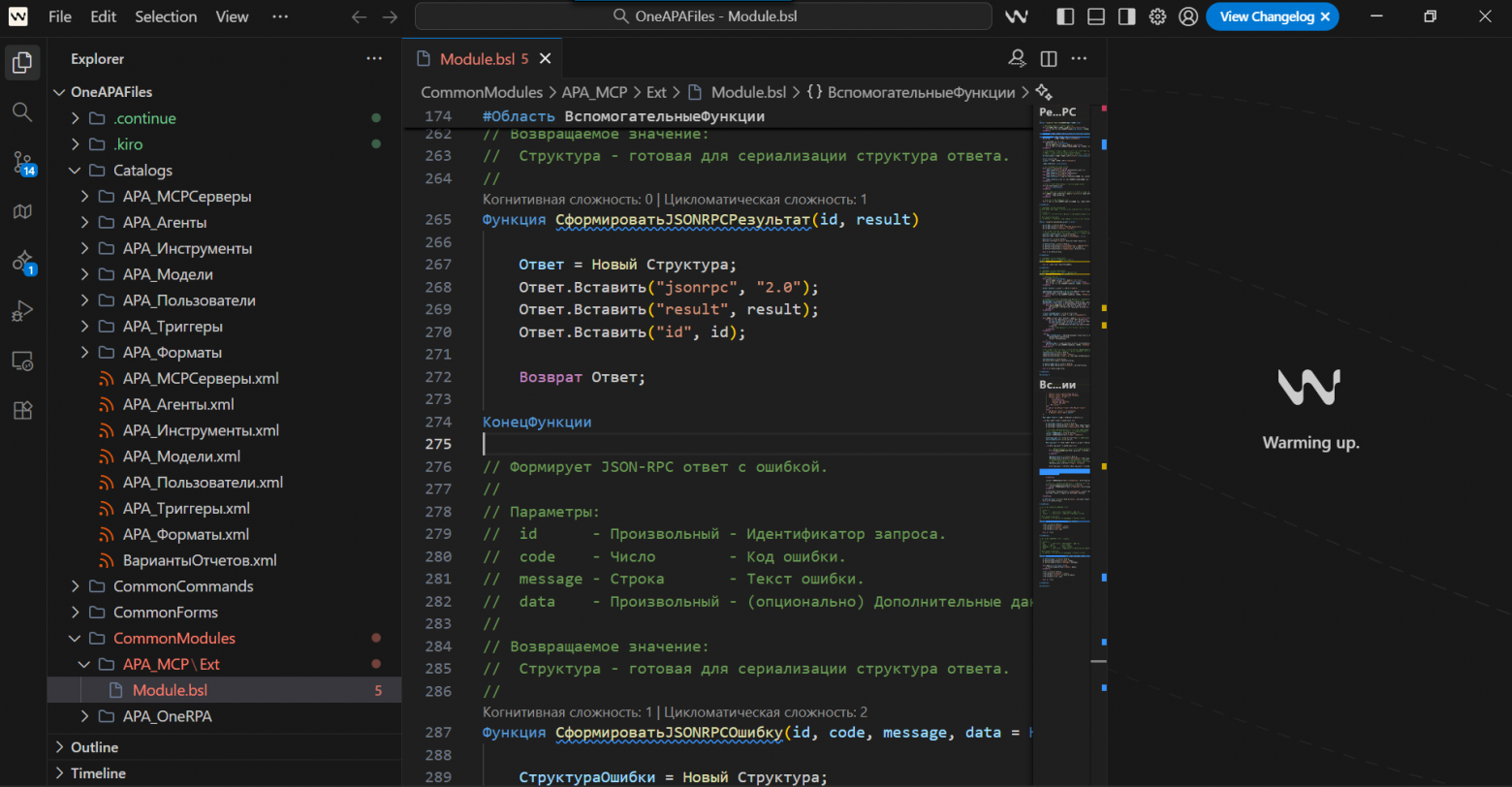Open the Extensions view
Screen dimensions: 1512x787
coord(21,410)
